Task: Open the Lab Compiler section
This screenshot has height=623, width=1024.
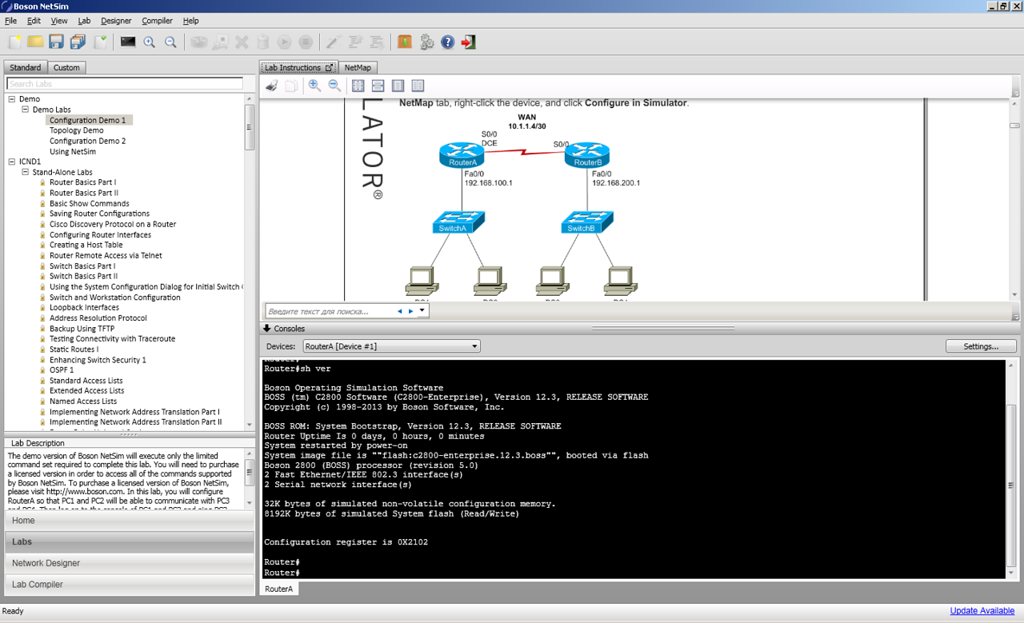Action: [x=129, y=584]
